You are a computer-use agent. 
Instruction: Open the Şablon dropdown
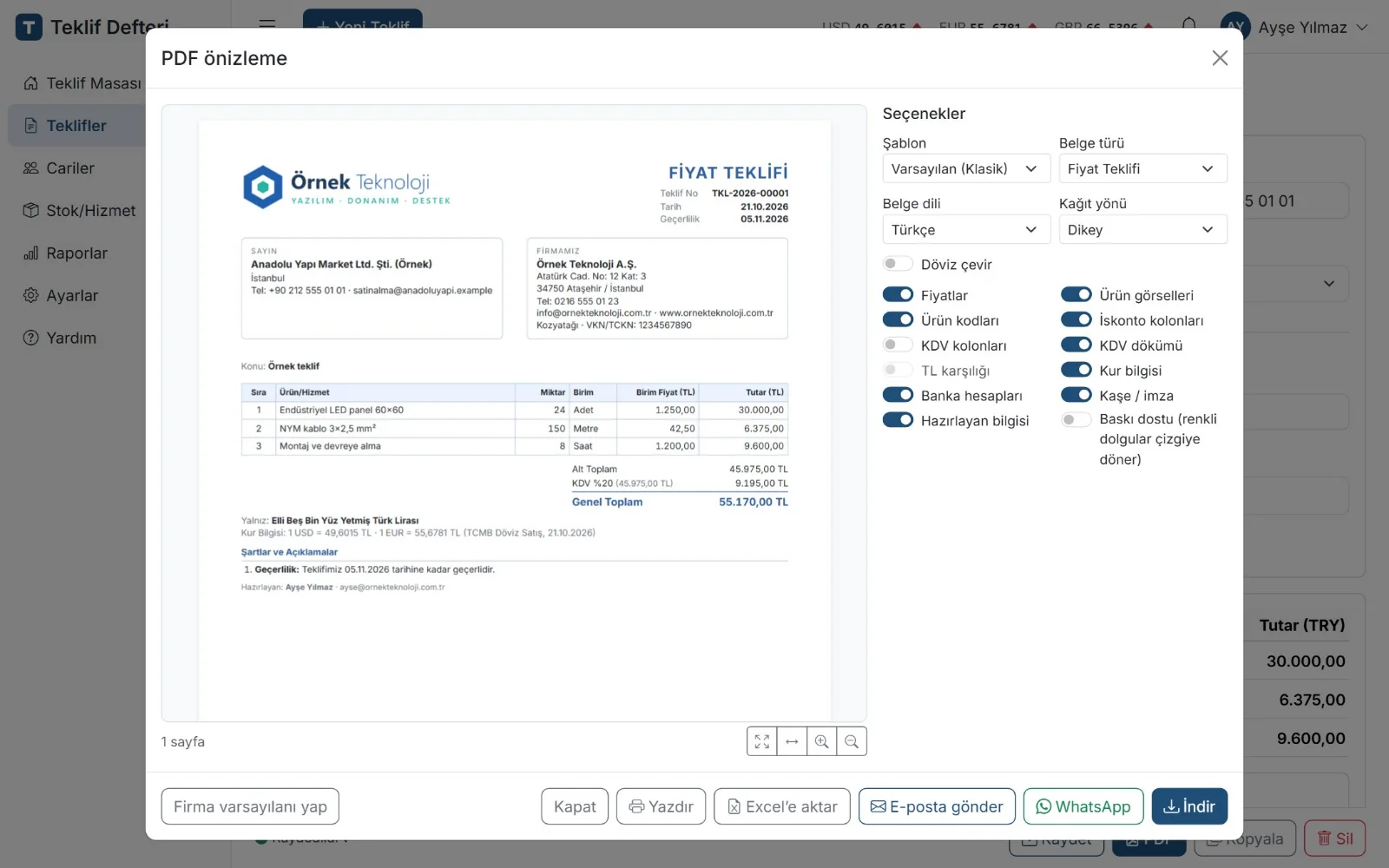(x=966, y=168)
